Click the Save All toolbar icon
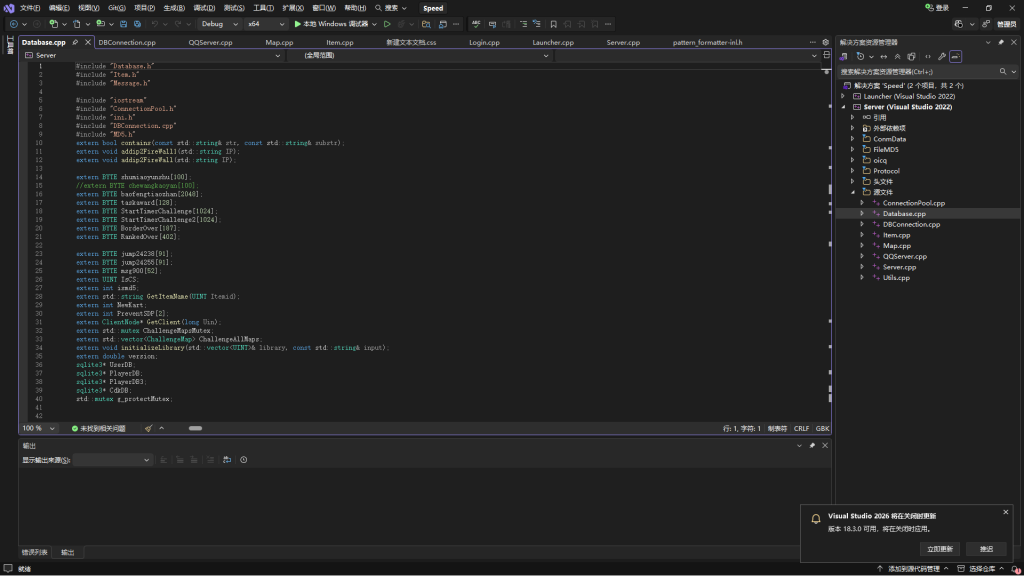 point(137,23)
